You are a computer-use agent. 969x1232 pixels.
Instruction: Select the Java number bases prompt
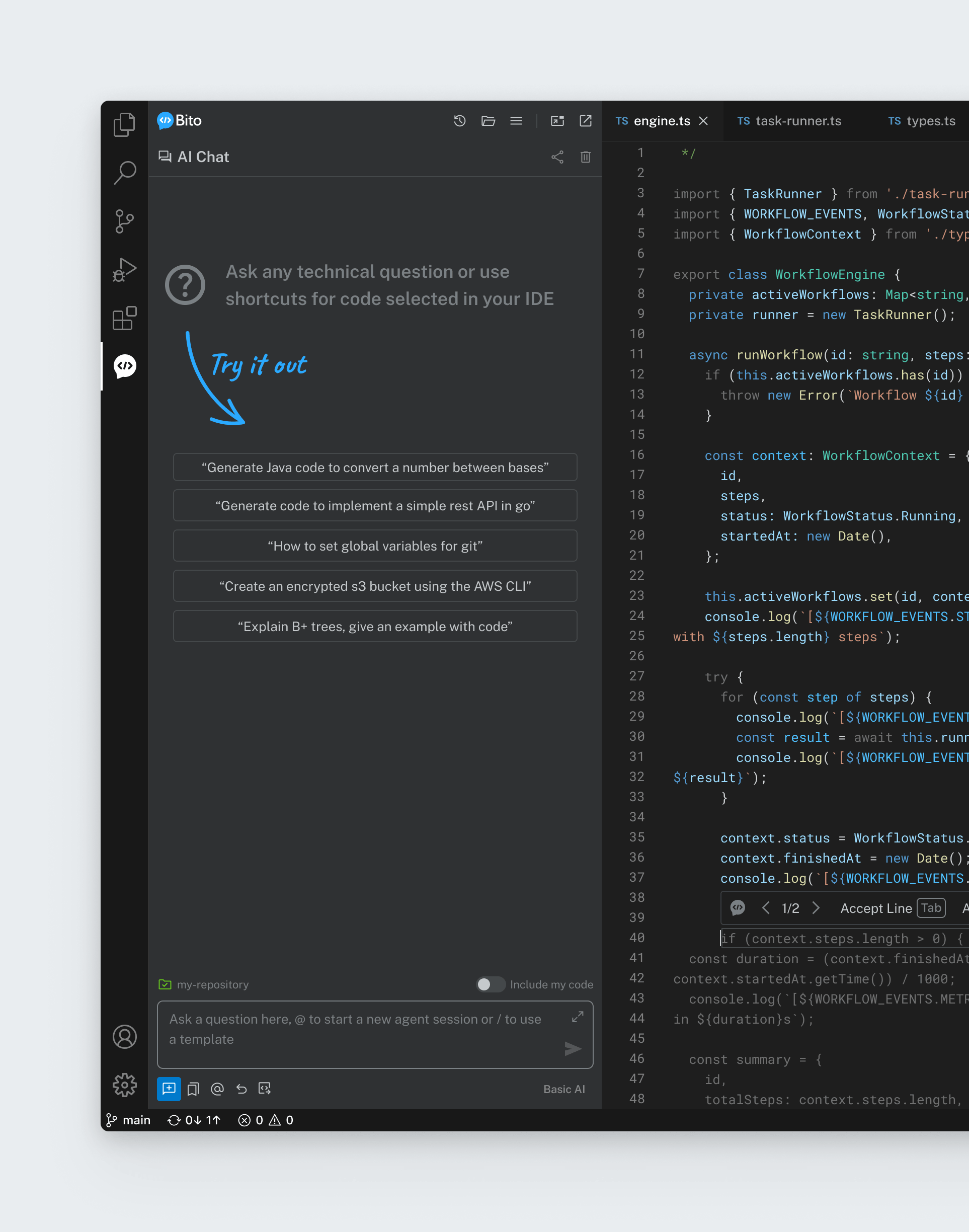375,467
